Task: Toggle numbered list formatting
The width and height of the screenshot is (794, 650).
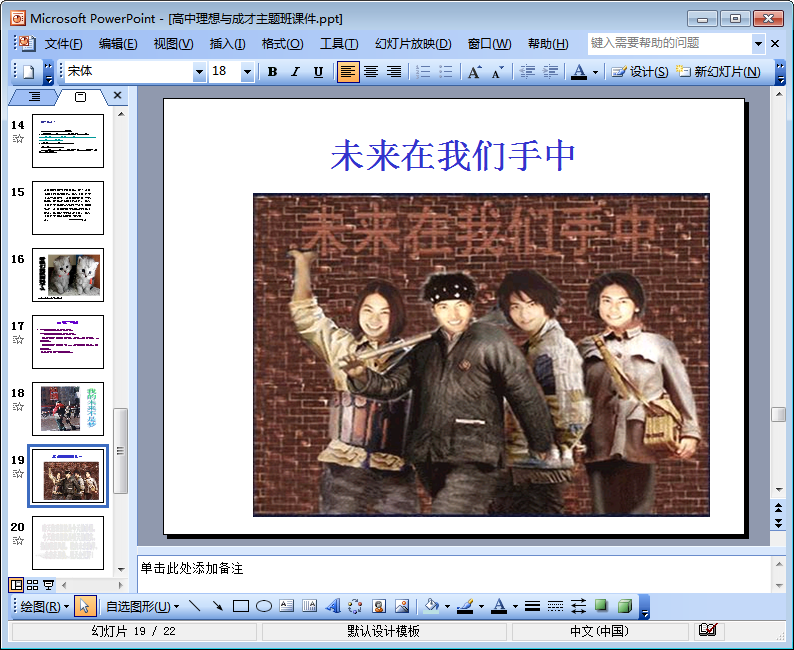Action: coord(423,72)
